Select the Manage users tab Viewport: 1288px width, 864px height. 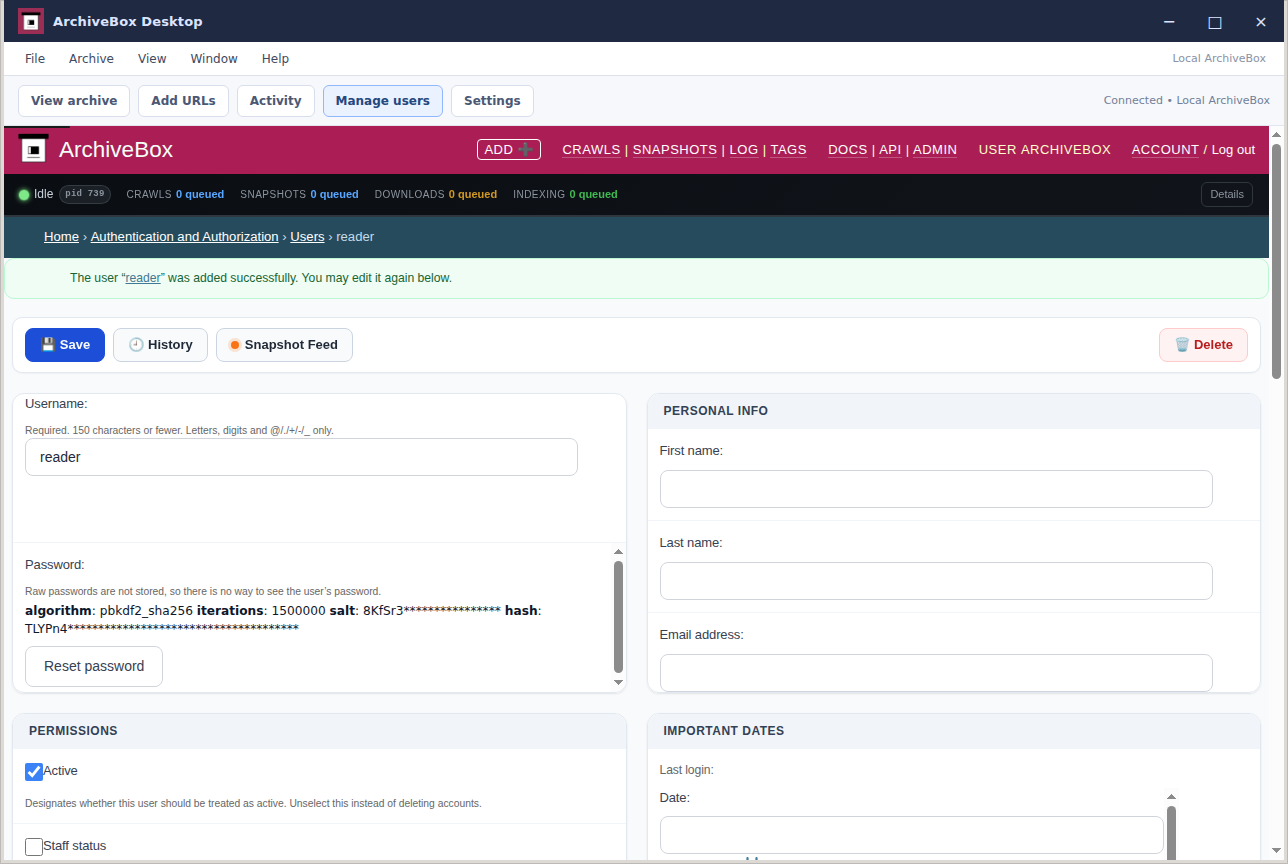pos(383,101)
